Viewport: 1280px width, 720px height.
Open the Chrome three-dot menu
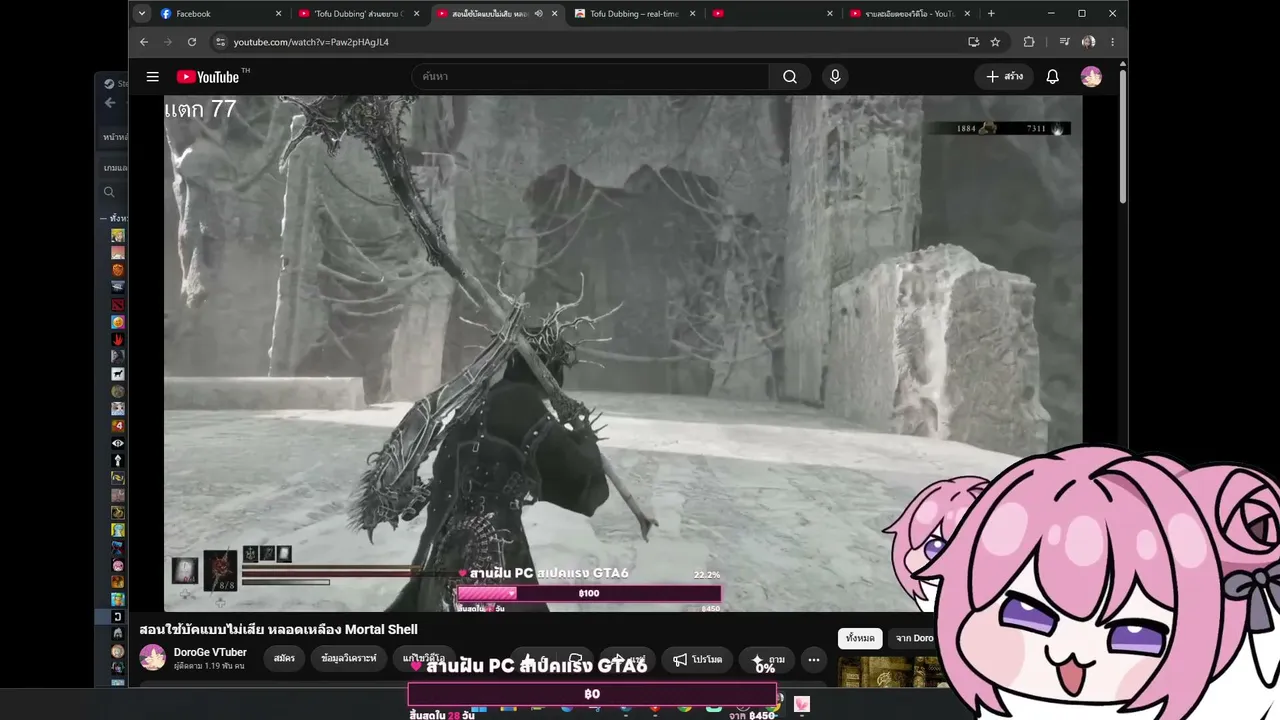1112,42
